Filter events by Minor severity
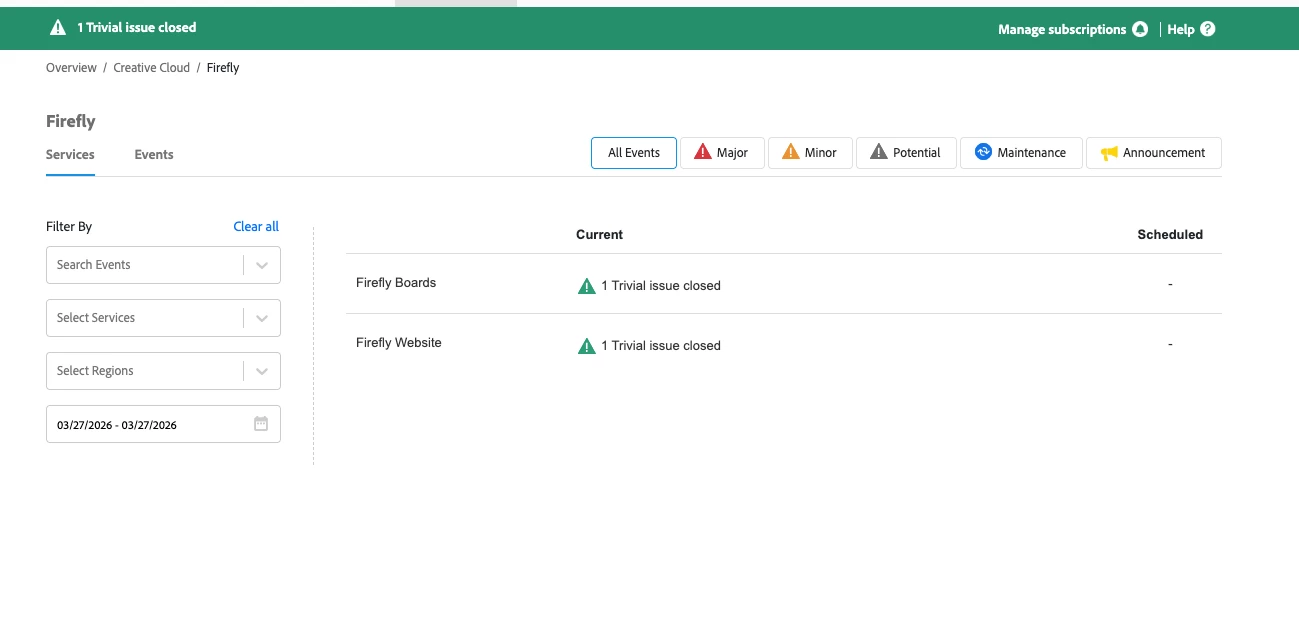The width and height of the screenshot is (1299, 617). (810, 153)
